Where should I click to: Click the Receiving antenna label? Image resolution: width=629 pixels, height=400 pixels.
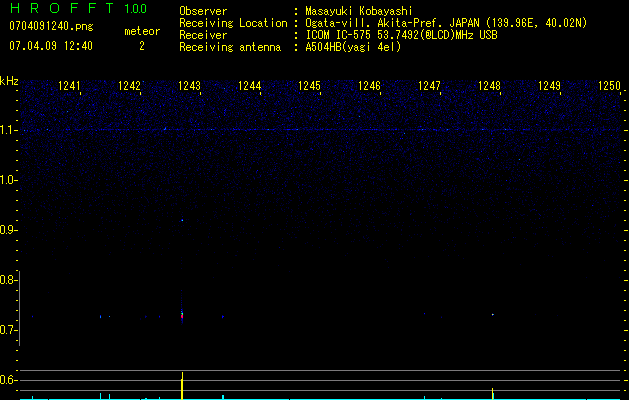[x=230, y=47]
